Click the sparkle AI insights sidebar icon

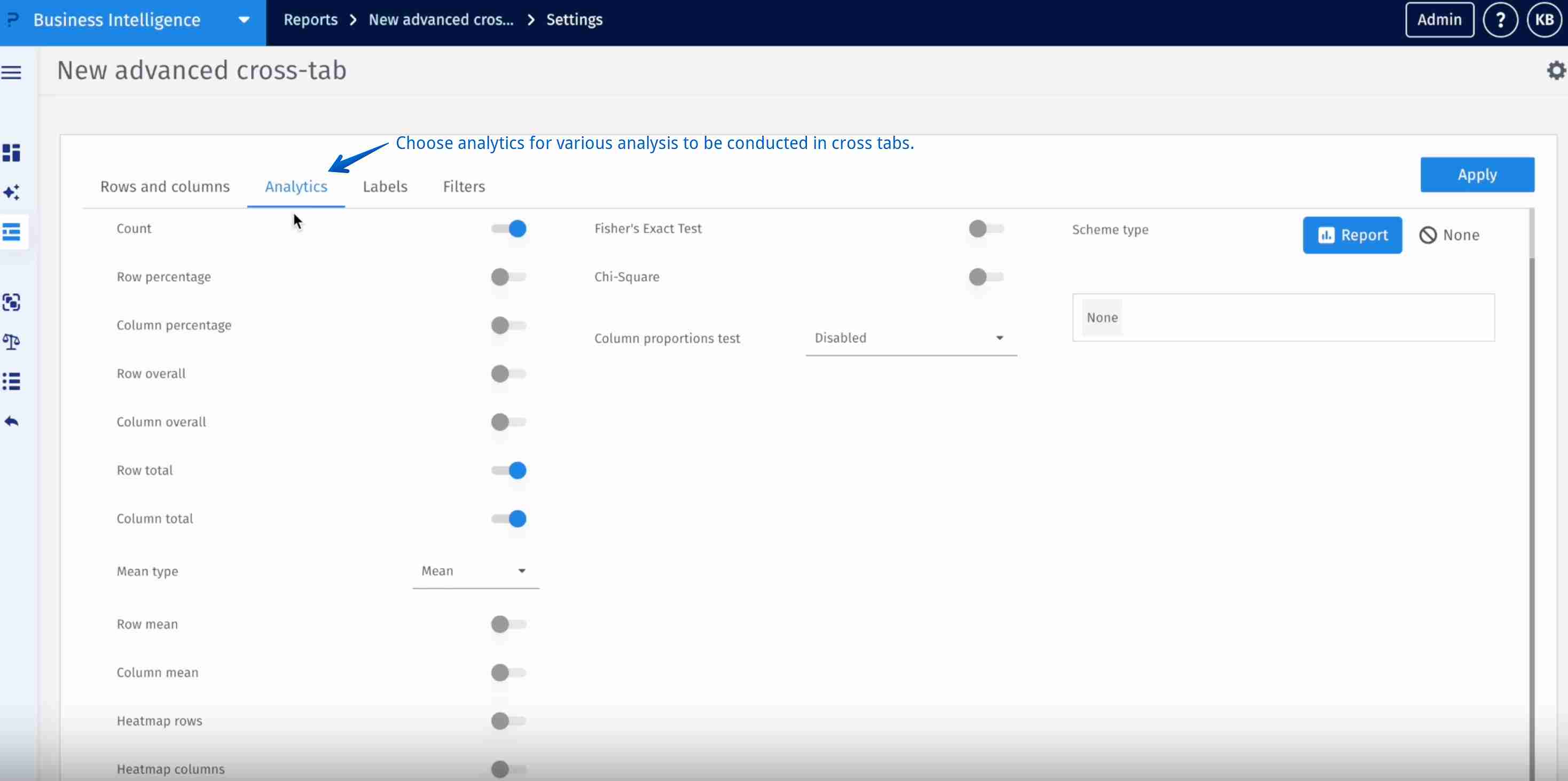[12, 192]
